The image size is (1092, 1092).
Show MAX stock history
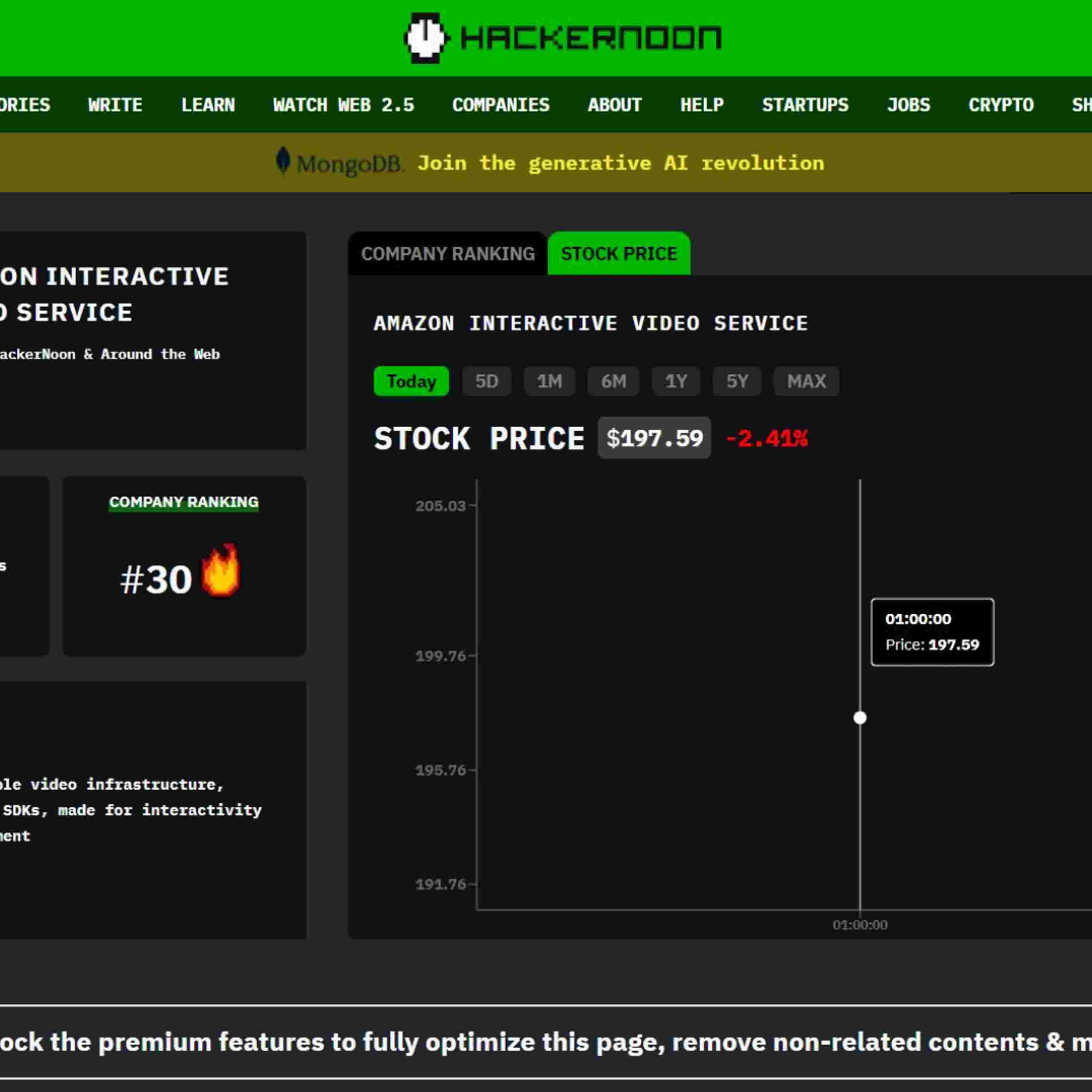point(806,381)
